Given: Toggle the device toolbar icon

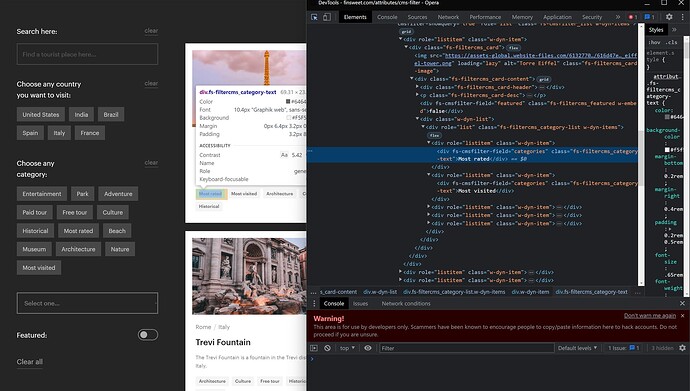Looking at the screenshot, I should coord(327,17).
